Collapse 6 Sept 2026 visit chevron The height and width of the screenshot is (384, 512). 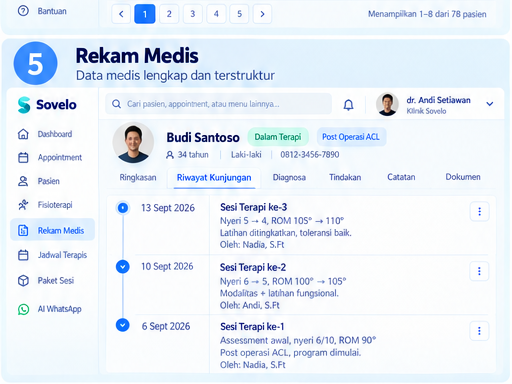click(x=123, y=325)
